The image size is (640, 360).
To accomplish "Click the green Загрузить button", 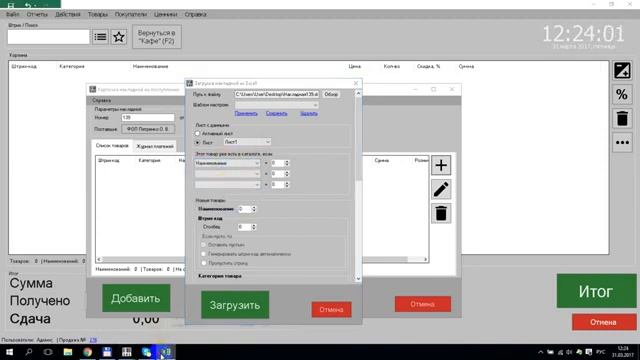I will click(235, 305).
